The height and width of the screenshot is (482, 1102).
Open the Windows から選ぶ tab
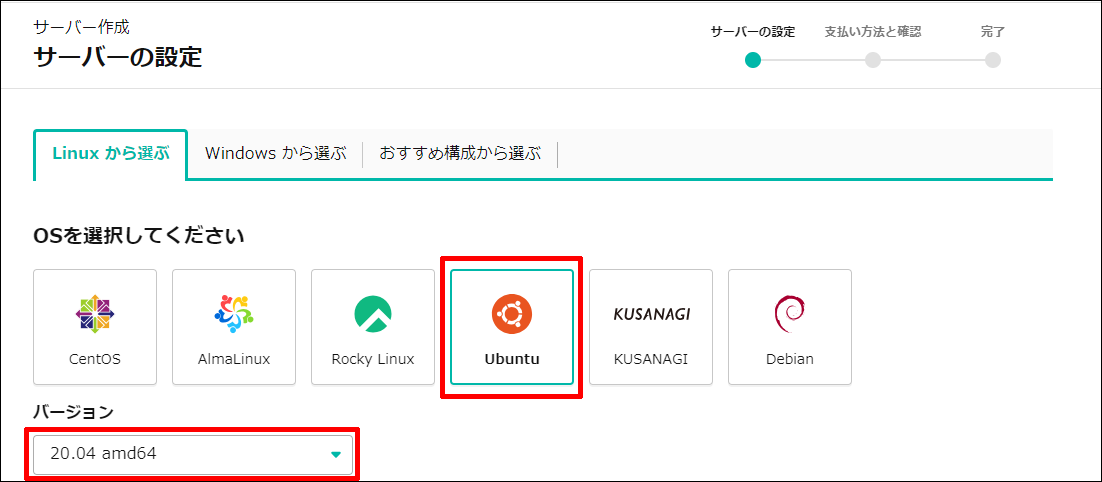pos(275,154)
